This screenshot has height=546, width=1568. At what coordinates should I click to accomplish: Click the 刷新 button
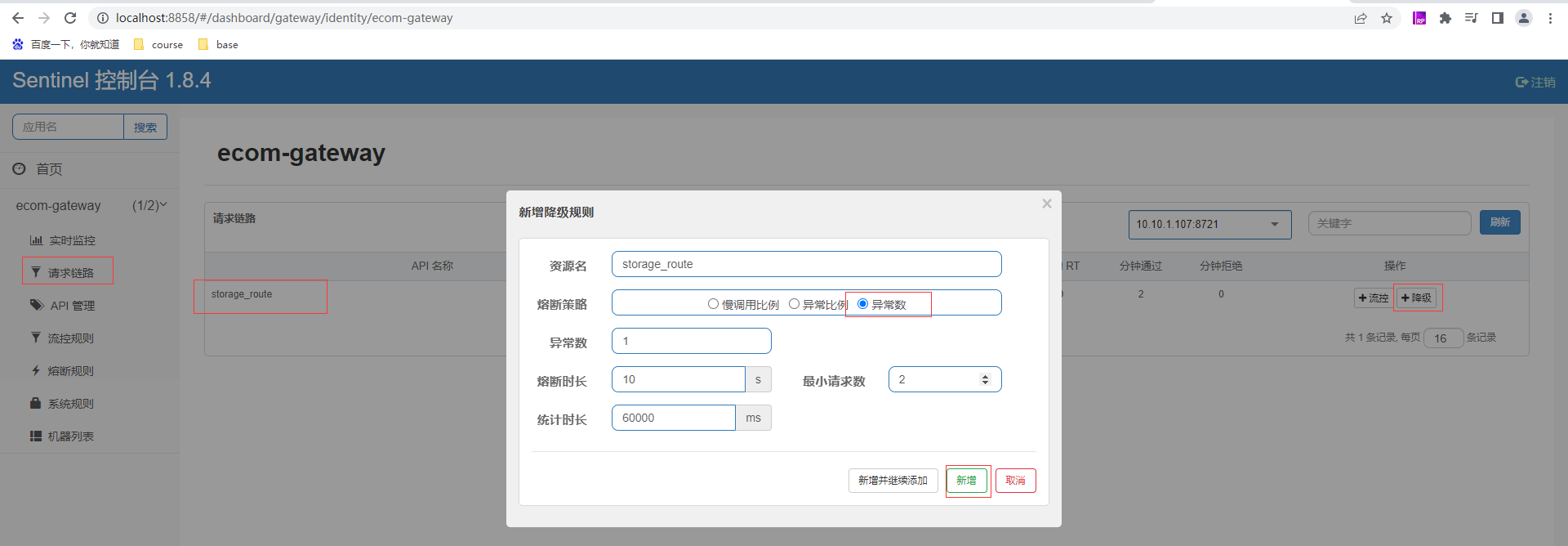click(x=1500, y=222)
